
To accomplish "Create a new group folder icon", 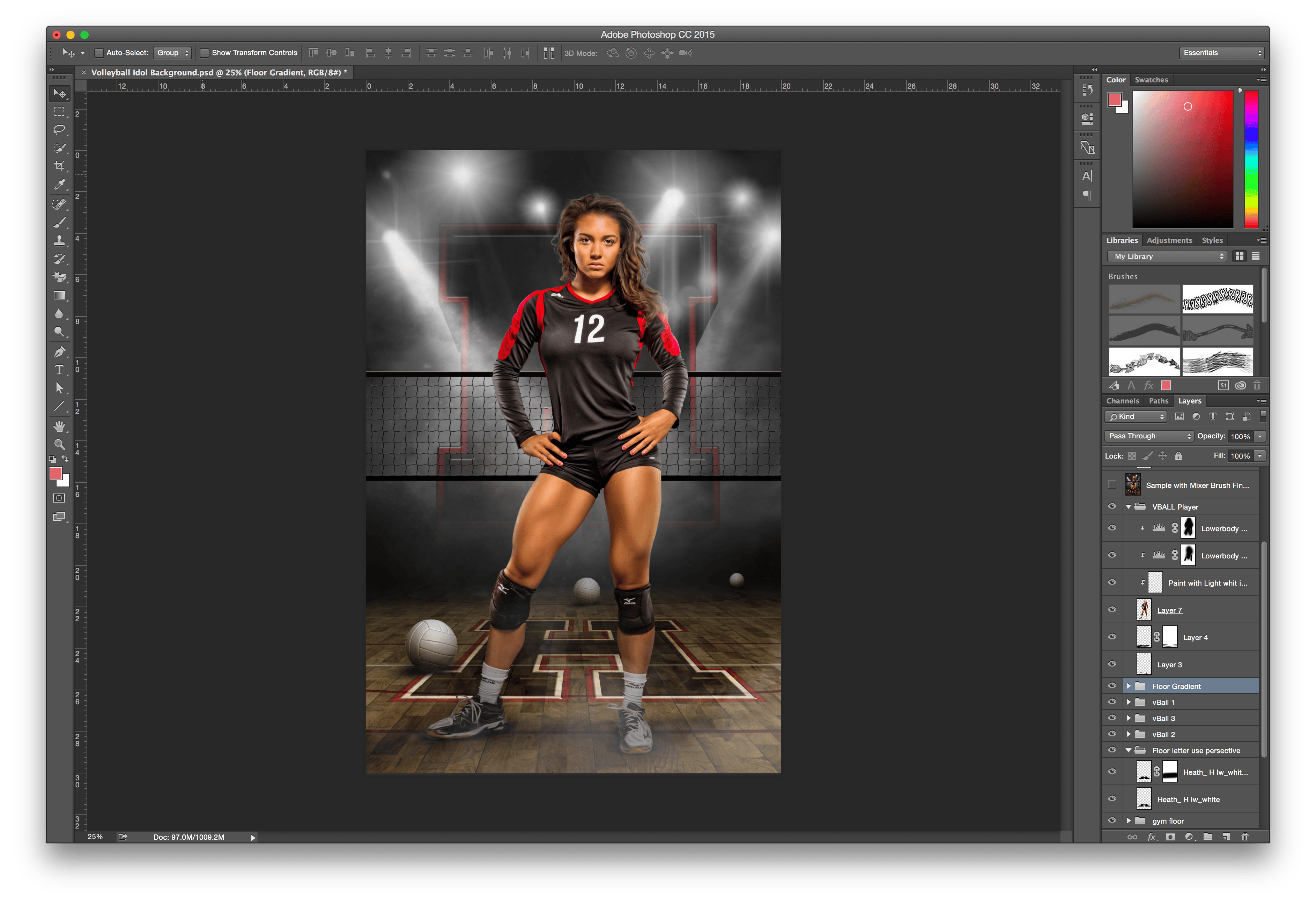I will (x=1207, y=837).
